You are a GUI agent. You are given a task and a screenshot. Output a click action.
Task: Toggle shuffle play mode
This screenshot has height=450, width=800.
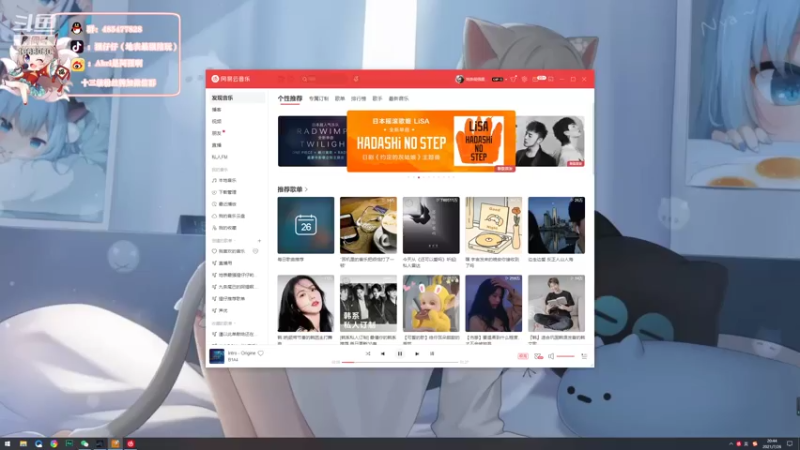pyautogui.click(x=368, y=354)
